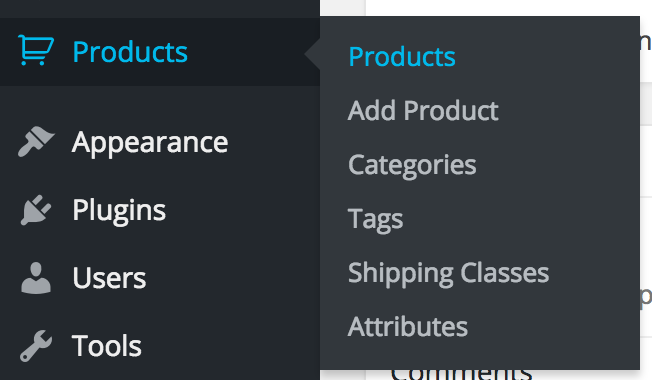
Task: Open the Products label in the sidebar
Action: pyautogui.click(x=130, y=52)
